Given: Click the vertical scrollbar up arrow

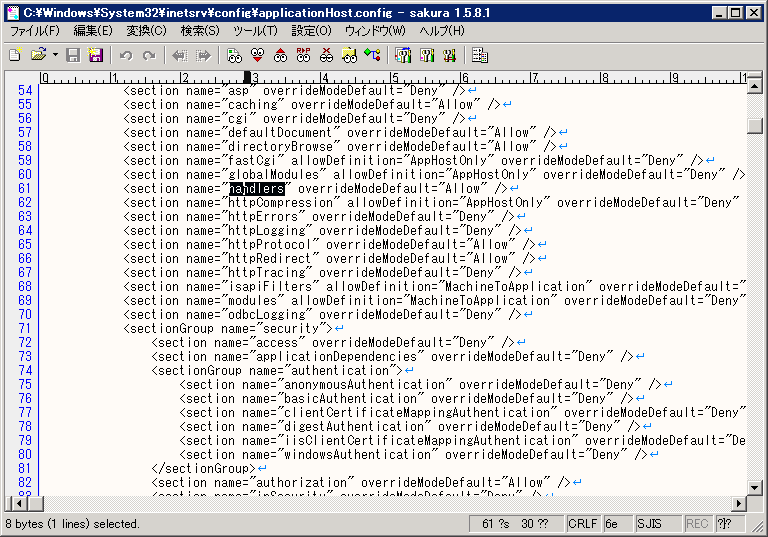Looking at the screenshot, I should click(755, 87).
